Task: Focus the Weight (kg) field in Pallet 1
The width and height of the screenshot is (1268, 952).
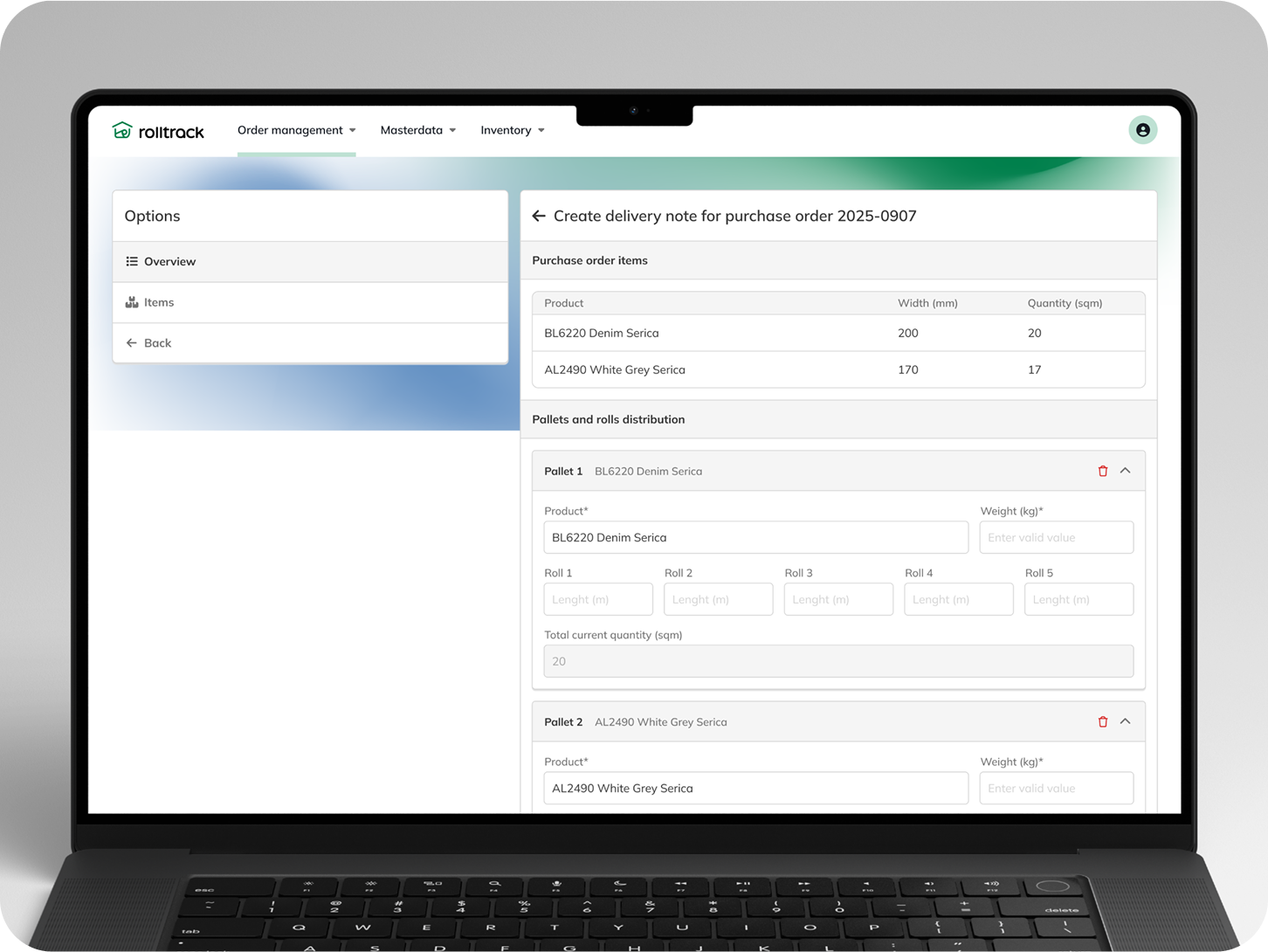Action: coord(1056,537)
